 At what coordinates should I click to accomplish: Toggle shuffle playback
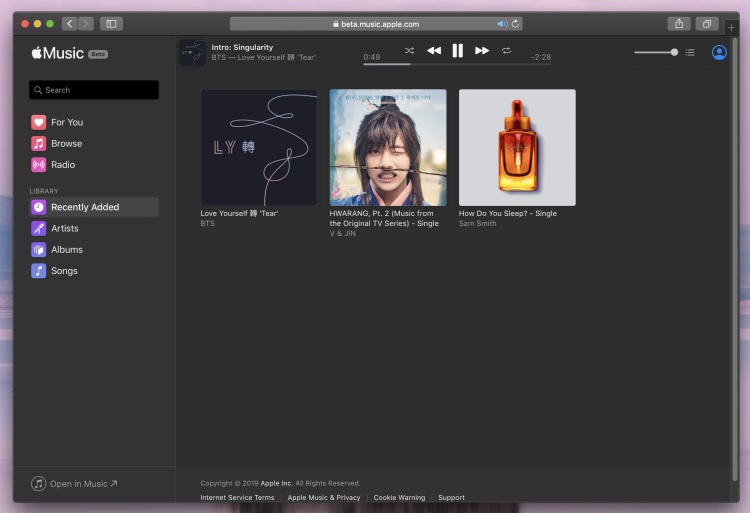(409, 50)
